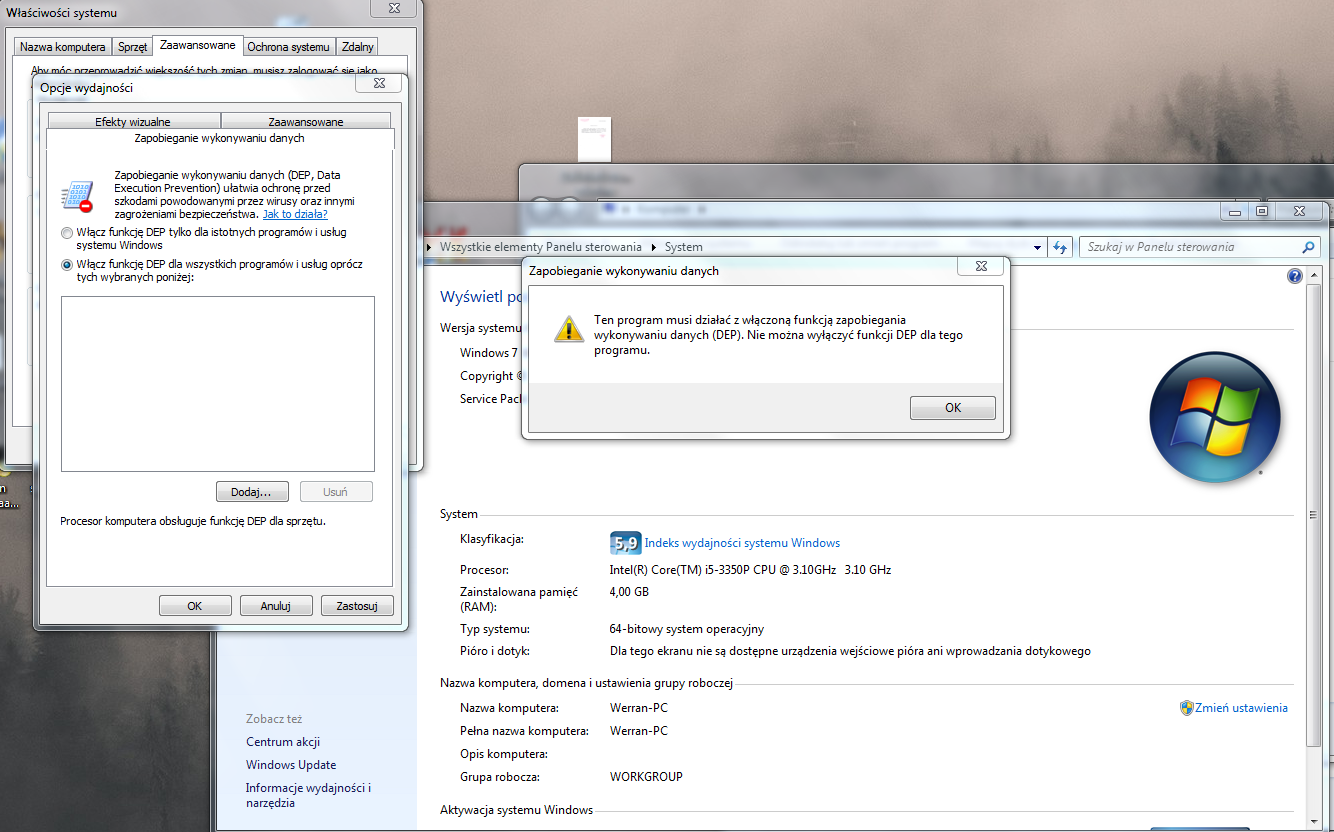Click the Zmień ustawienia link
The image size is (1334, 832).
coord(1241,708)
